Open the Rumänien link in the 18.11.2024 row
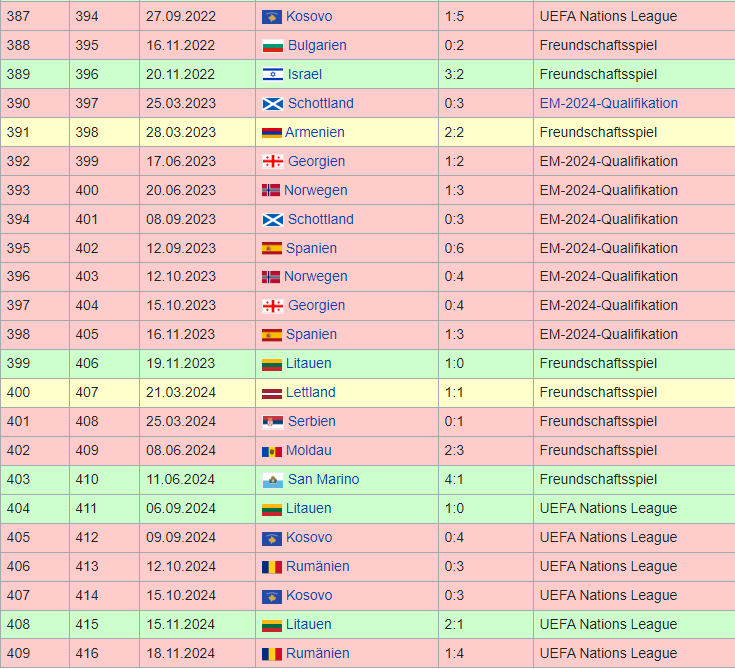 317,654
